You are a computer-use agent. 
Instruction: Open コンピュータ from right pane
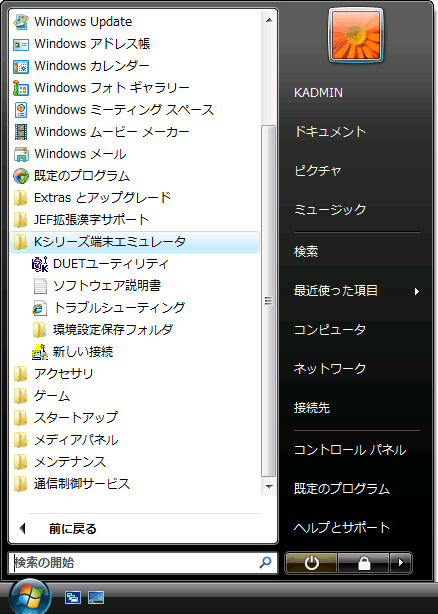(330, 330)
